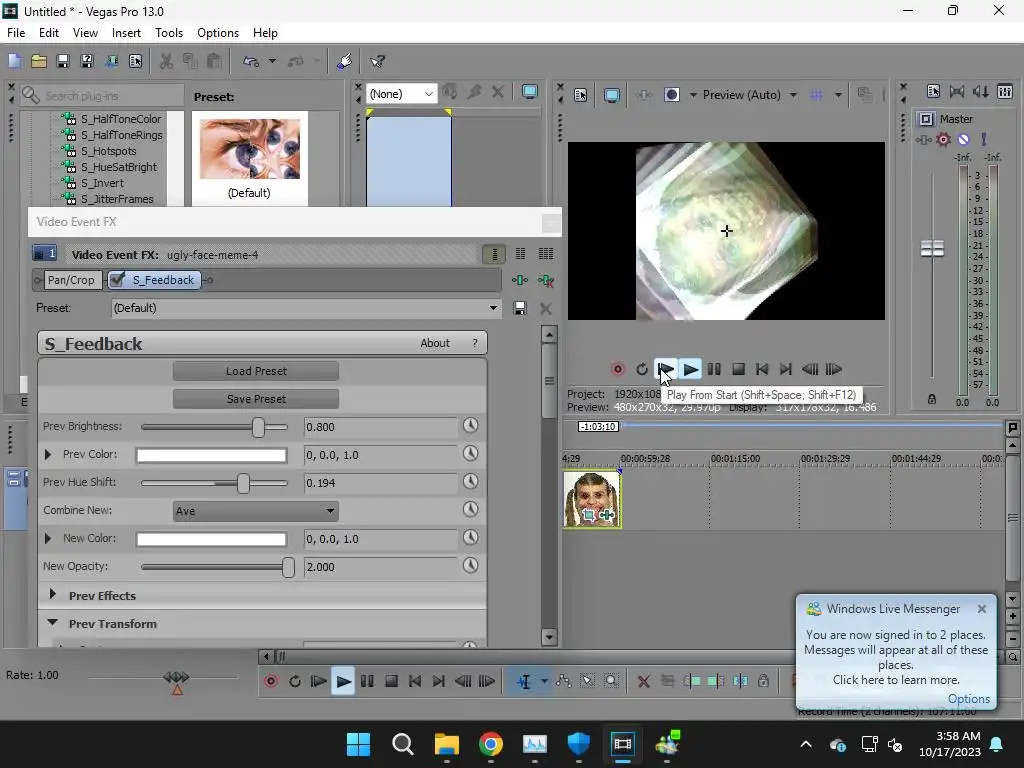
Task: Toggle animate clock for Prev Brightness
Action: [x=470, y=426]
